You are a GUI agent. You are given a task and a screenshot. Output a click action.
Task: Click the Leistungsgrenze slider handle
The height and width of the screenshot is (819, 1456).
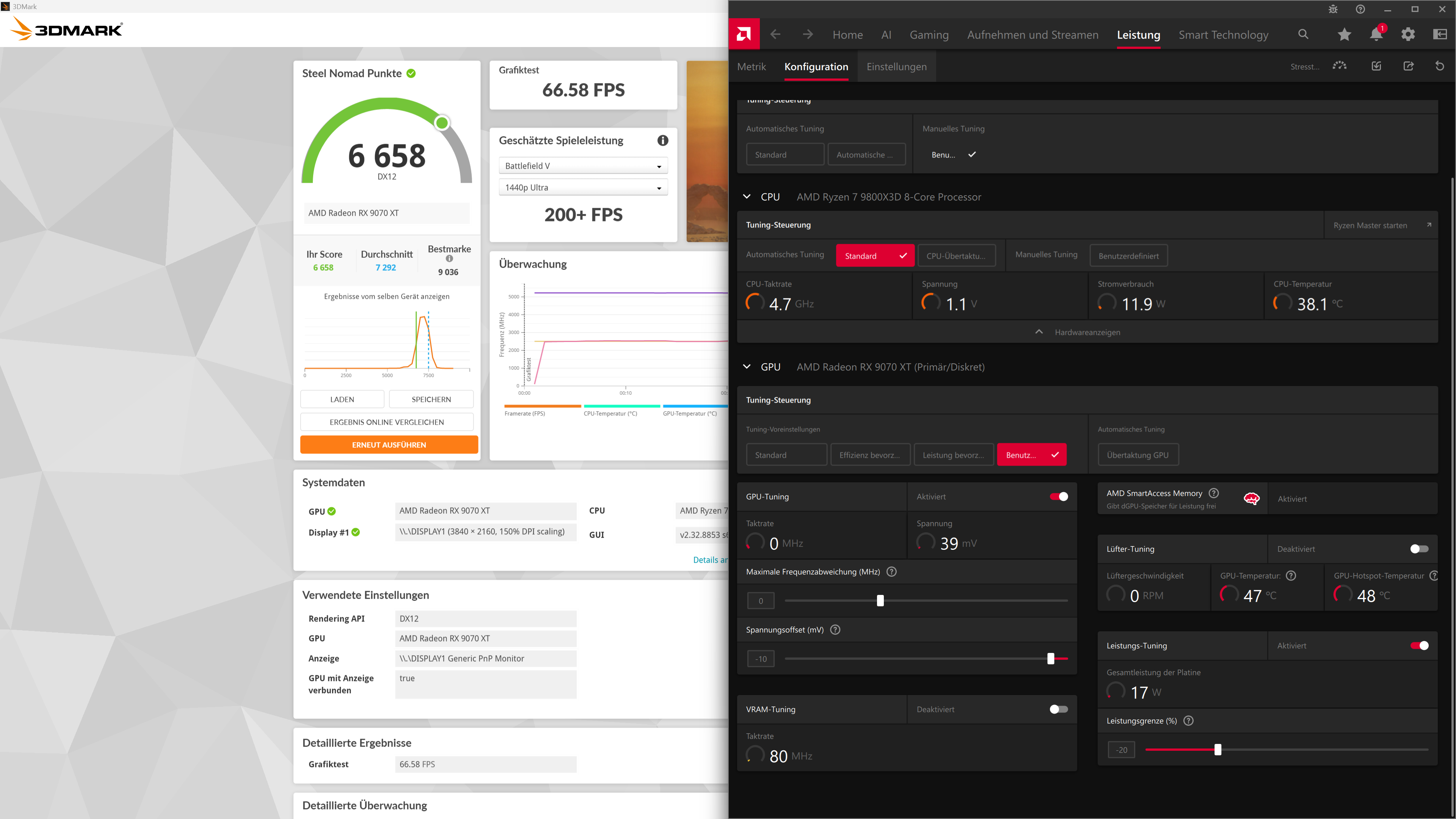coord(1218,750)
